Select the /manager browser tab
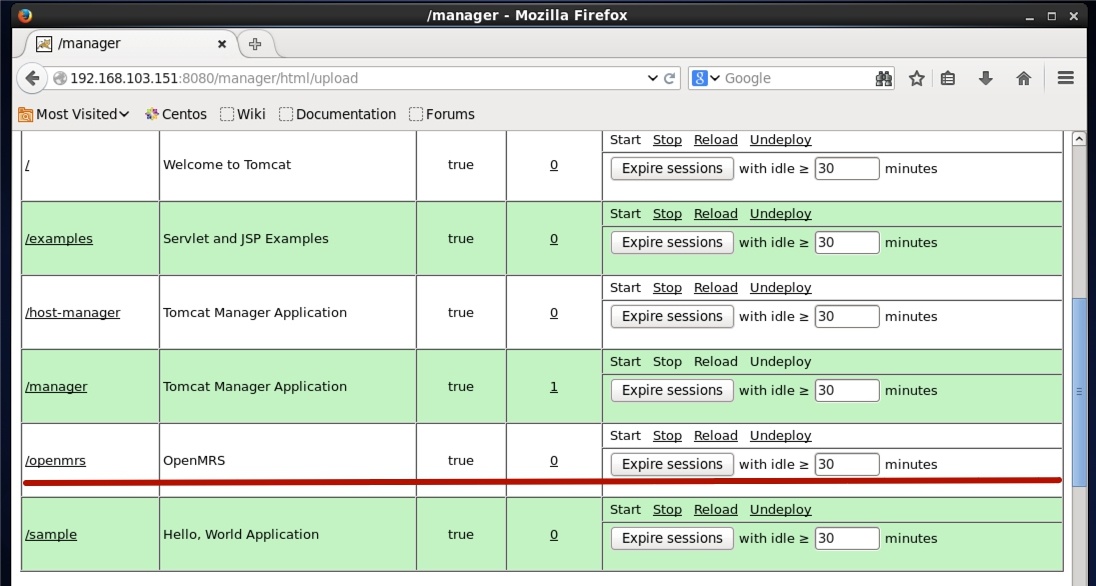Screen dimensions: 1096x586 click(131, 44)
